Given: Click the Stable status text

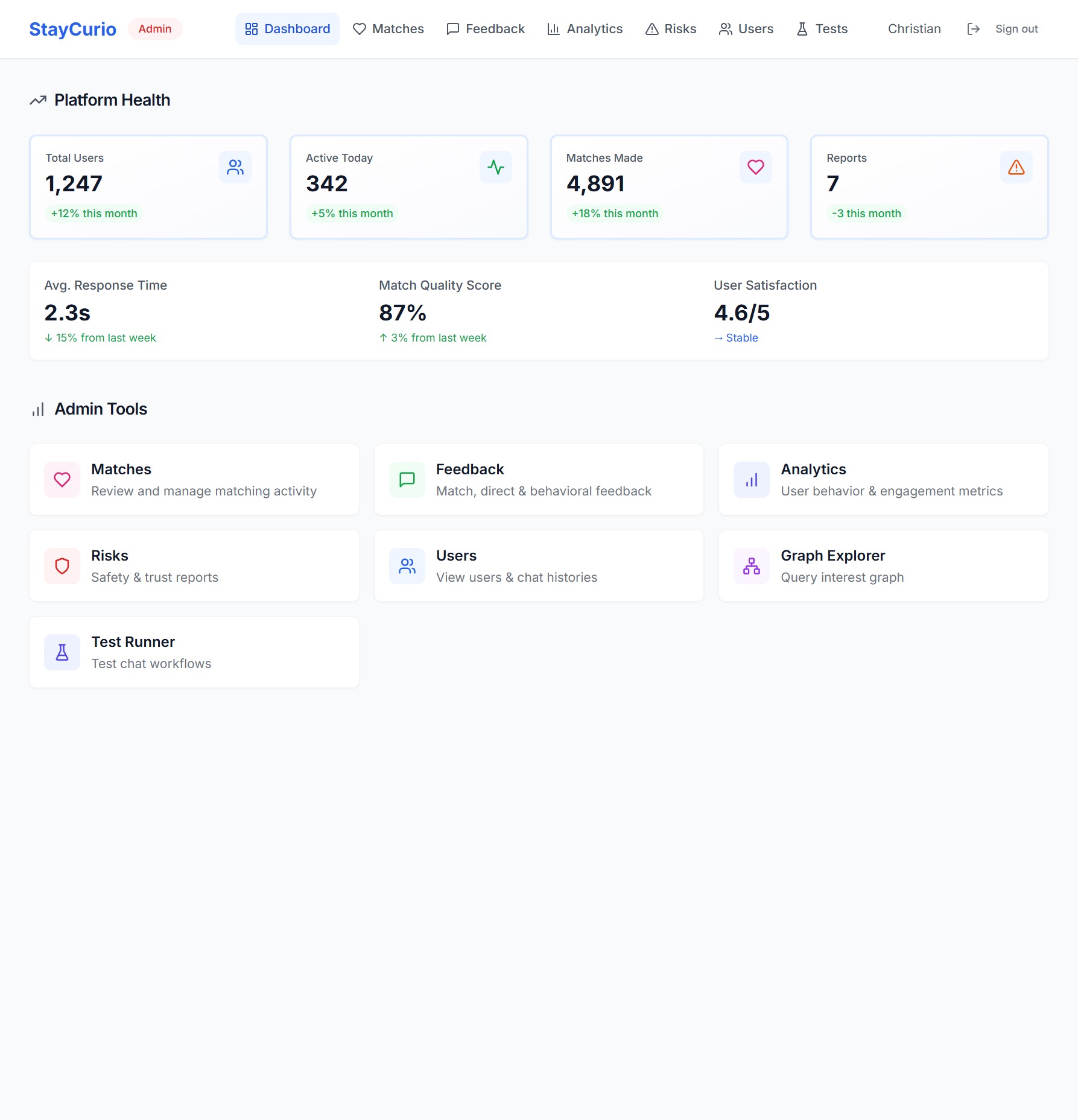Looking at the screenshot, I should coord(742,338).
